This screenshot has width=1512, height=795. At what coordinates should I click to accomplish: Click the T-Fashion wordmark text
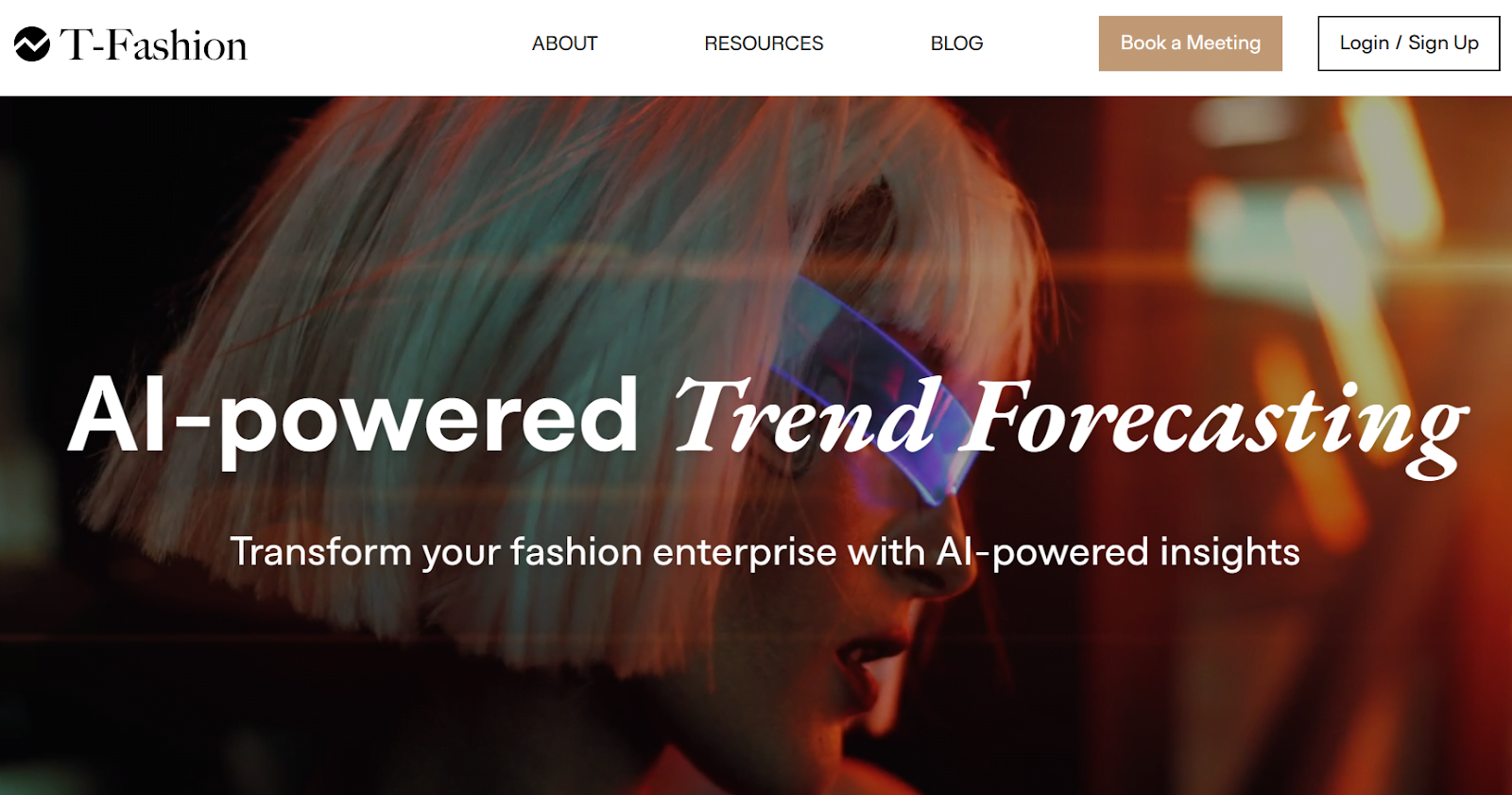153,44
